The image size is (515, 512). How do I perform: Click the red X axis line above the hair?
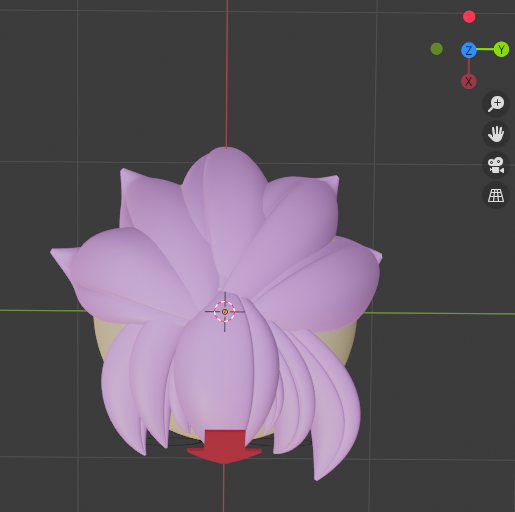[227, 73]
